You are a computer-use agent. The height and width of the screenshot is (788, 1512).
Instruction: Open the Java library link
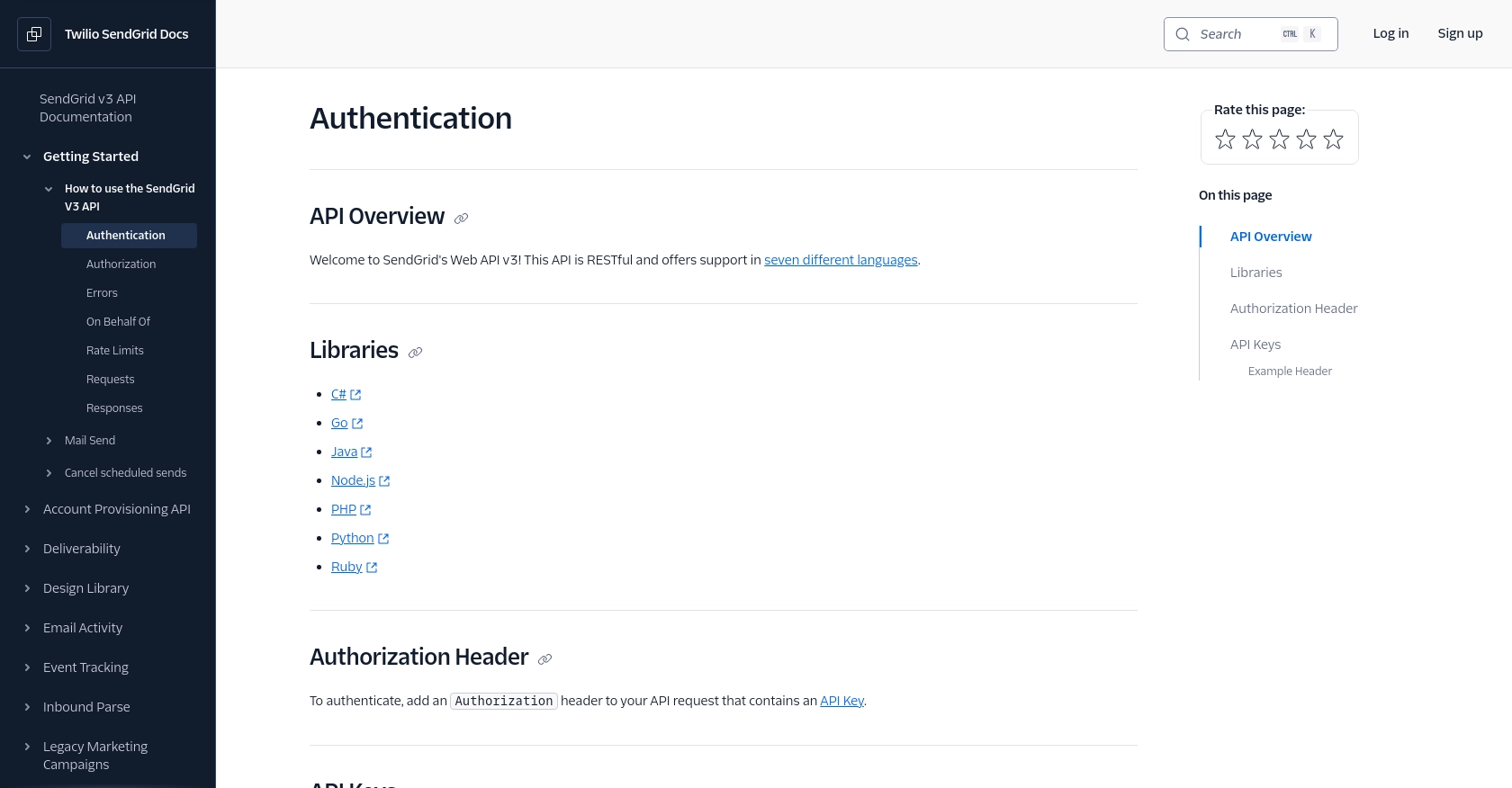point(344,452)
